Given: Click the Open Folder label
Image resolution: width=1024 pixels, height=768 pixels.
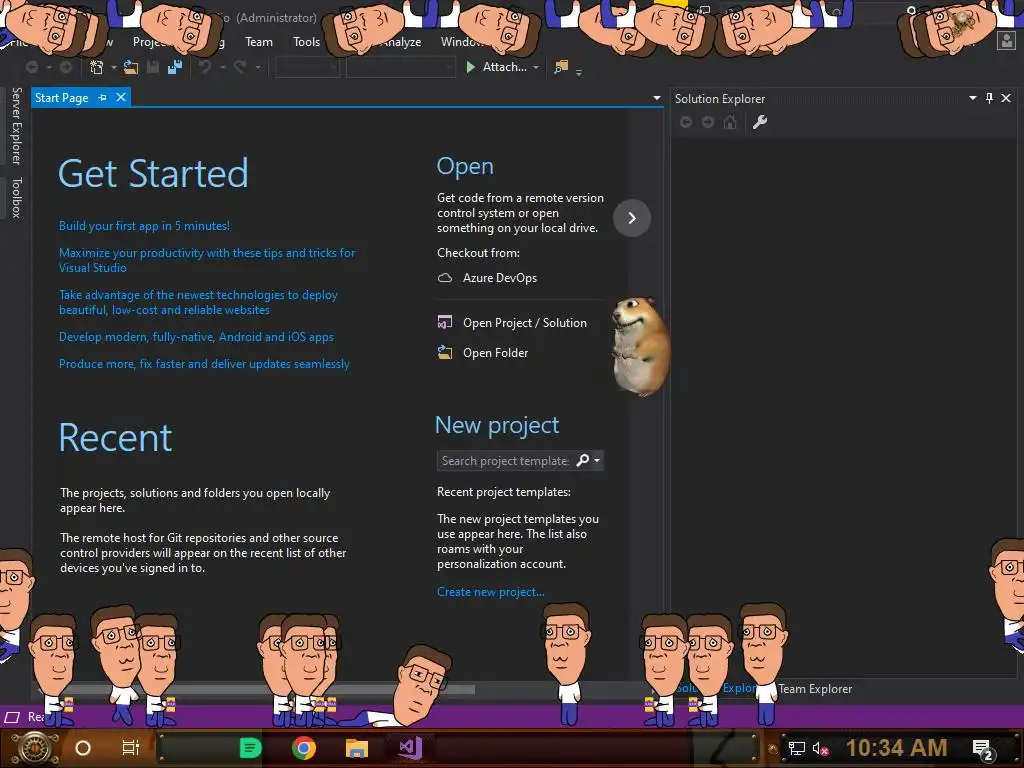Looking at the screenshot, I should point(495,353).
